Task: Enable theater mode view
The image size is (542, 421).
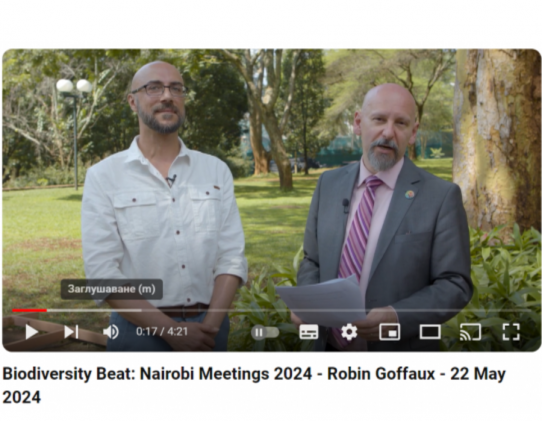Action: pyautogui.click(x=430, y=332)
